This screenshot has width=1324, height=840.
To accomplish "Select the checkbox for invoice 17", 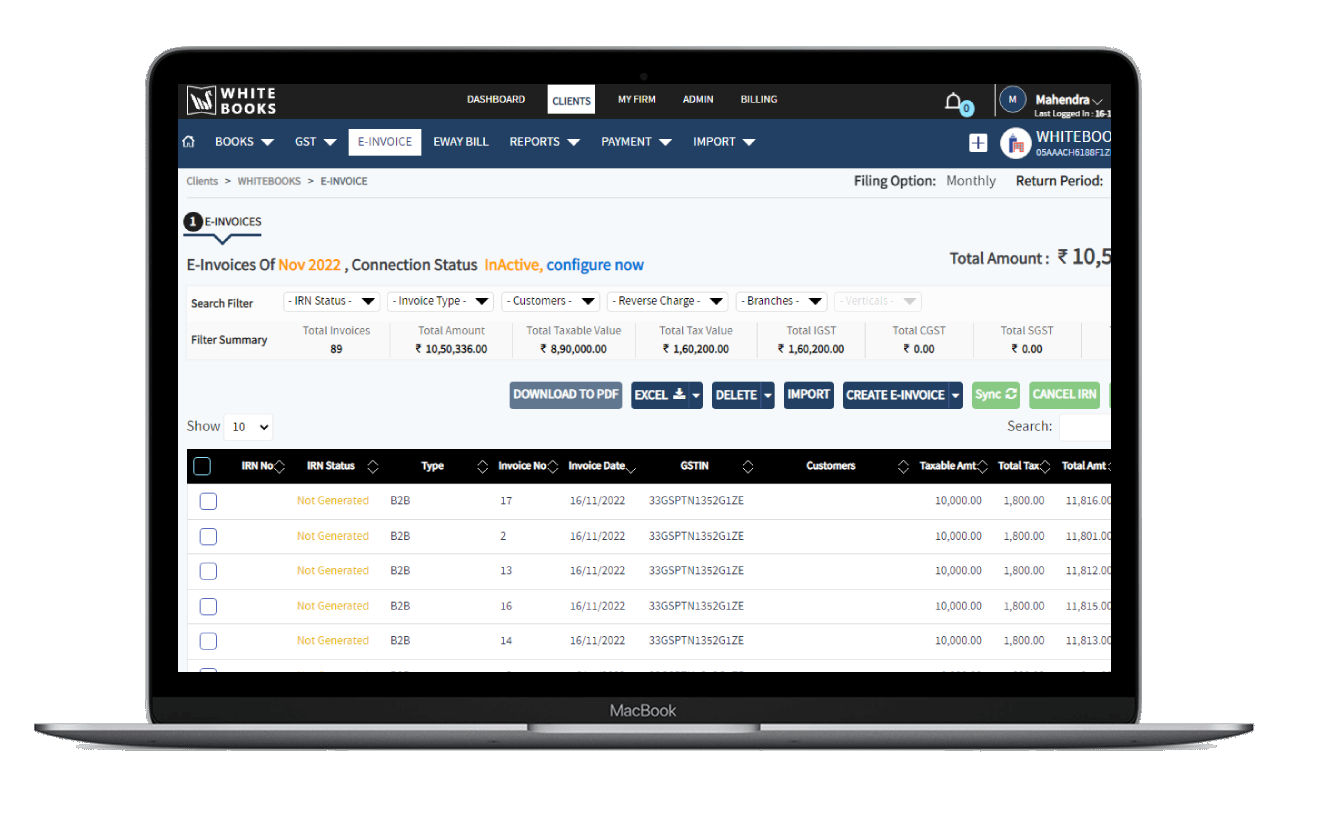I will click(208, 501).
